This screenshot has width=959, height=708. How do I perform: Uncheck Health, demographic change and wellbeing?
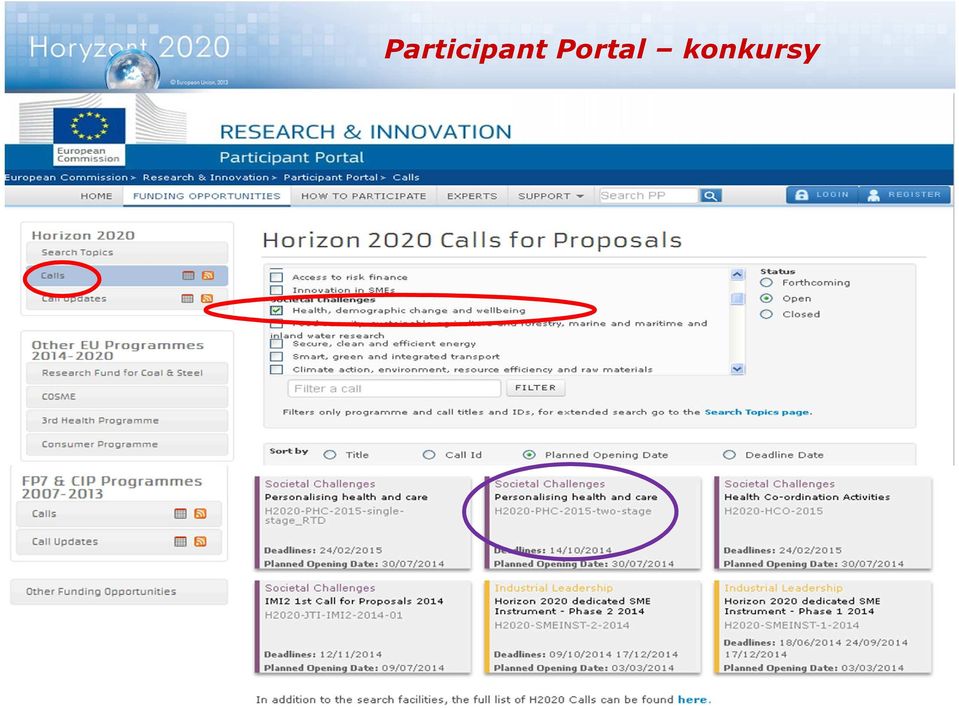[x=276, y=310]
